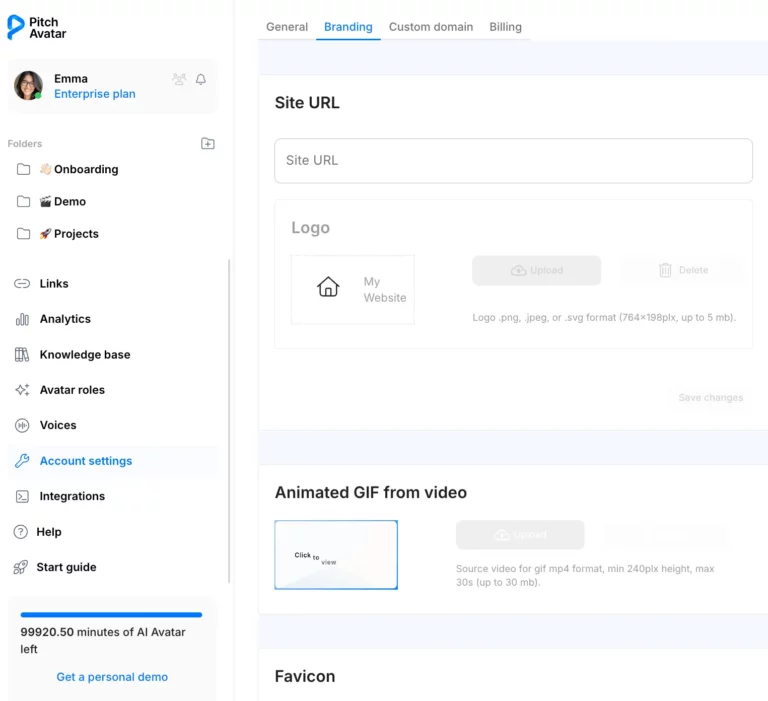Screen dimensions: 768x701
Task: Open Links from the sidebar
Action: [53, 284]
